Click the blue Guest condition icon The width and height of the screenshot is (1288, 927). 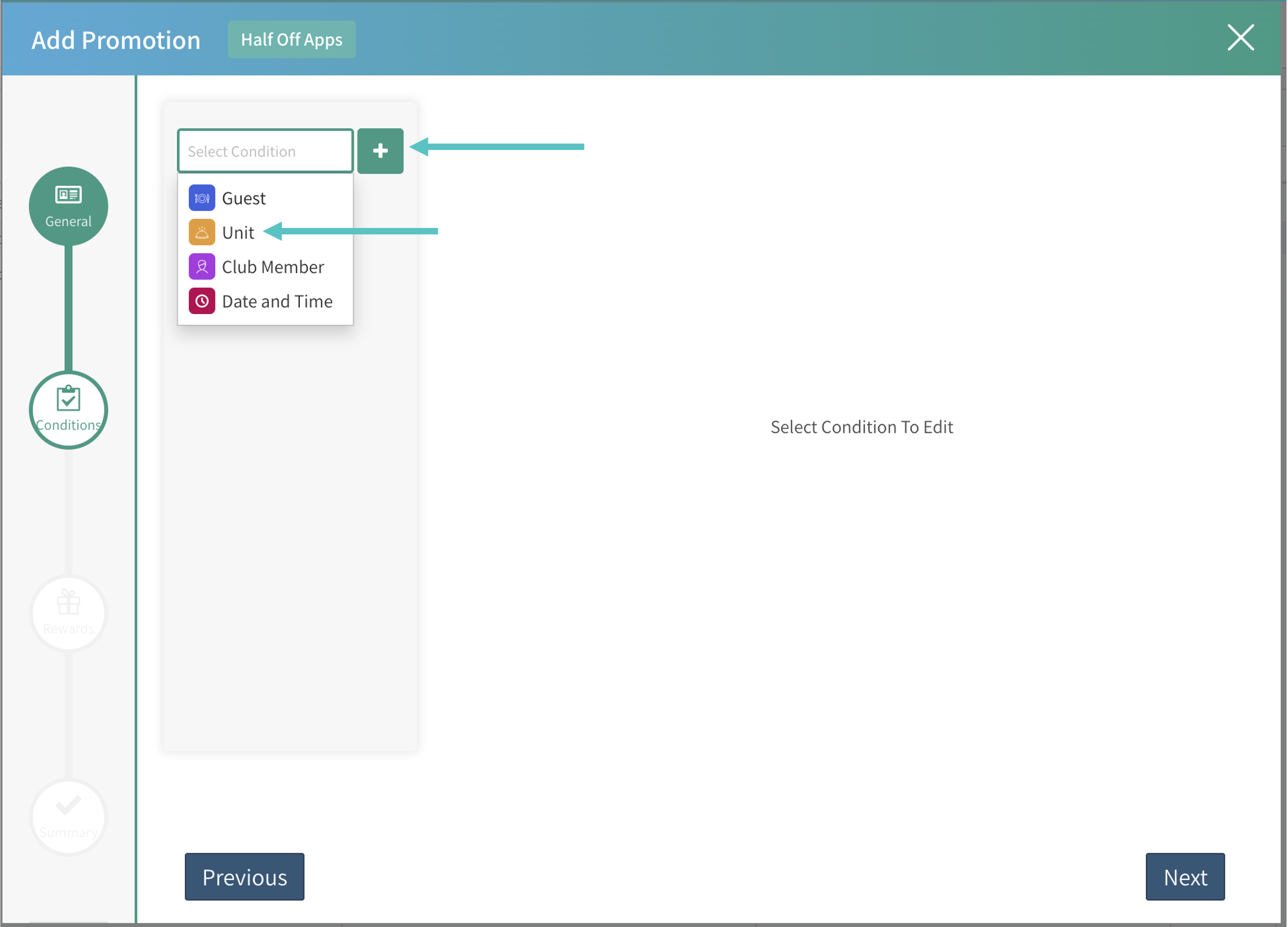[x=202, y=198]
